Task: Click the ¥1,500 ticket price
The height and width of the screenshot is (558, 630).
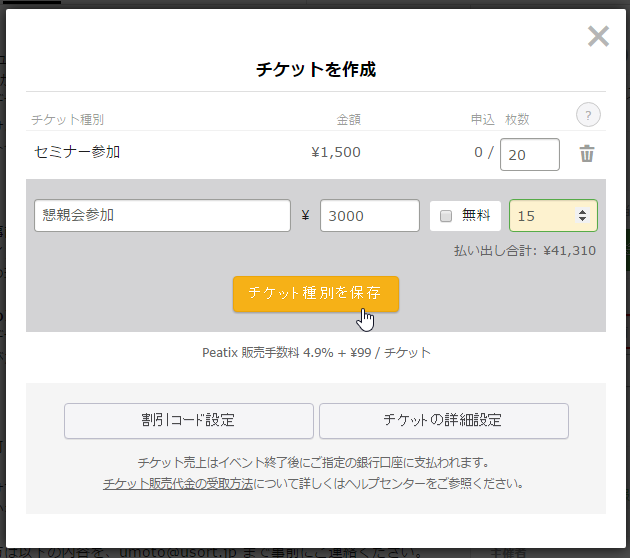Action: point(335,152)
